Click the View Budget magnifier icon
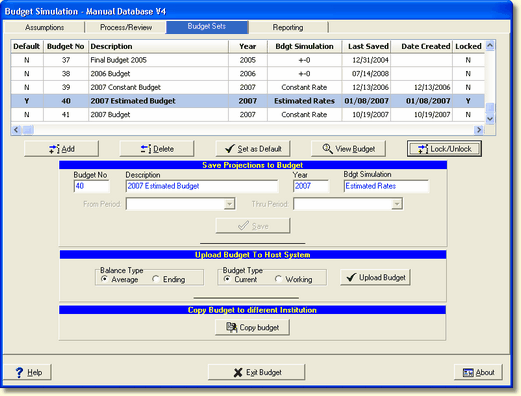521x396 pixels. tap(327, 149)
